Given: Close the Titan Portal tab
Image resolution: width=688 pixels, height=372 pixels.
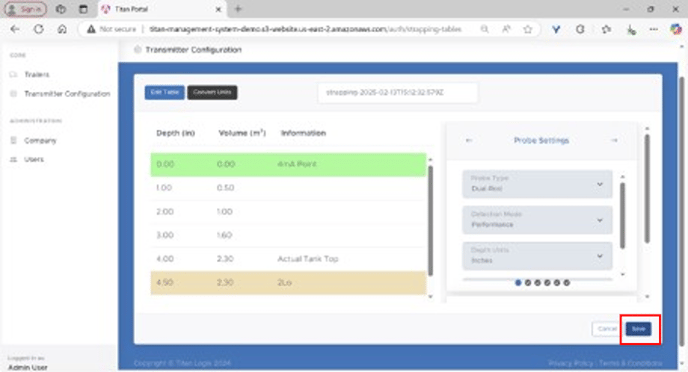Looking at the screenshot, I should [218, 9].
